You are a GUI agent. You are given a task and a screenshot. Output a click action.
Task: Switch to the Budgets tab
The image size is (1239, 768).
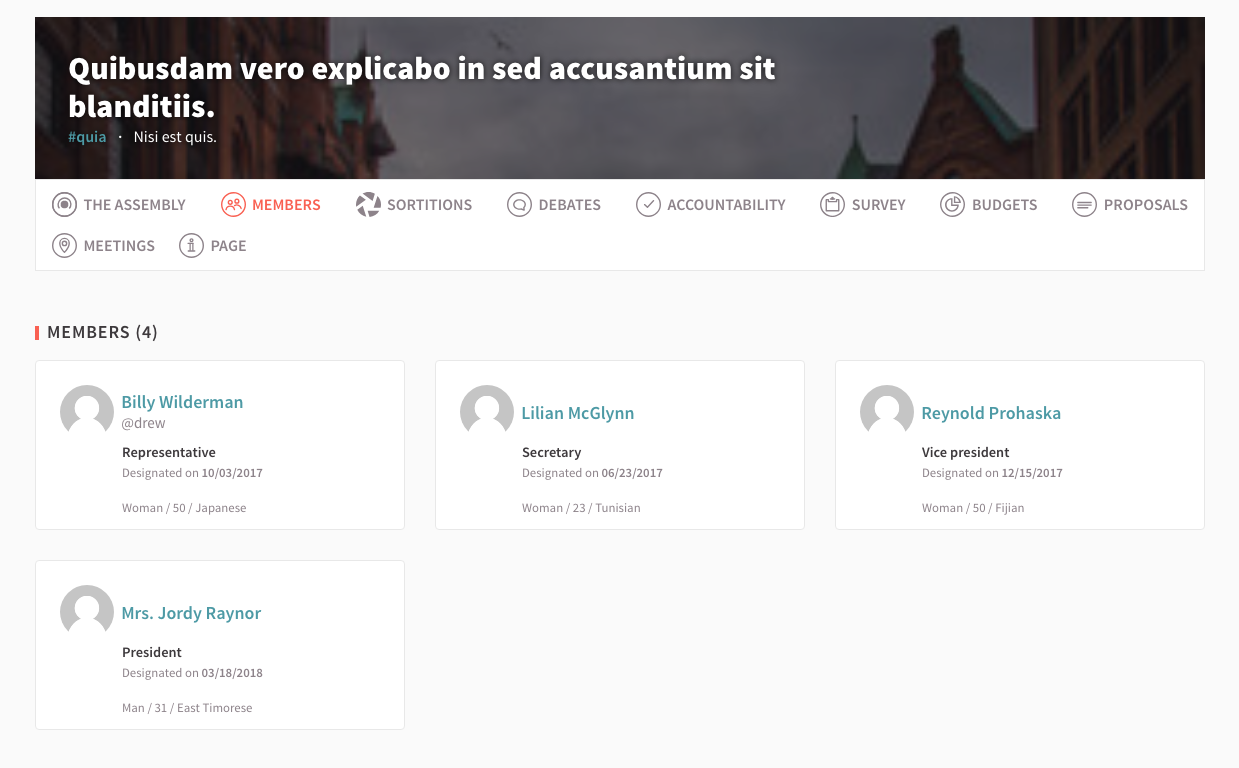point(1004,205)
